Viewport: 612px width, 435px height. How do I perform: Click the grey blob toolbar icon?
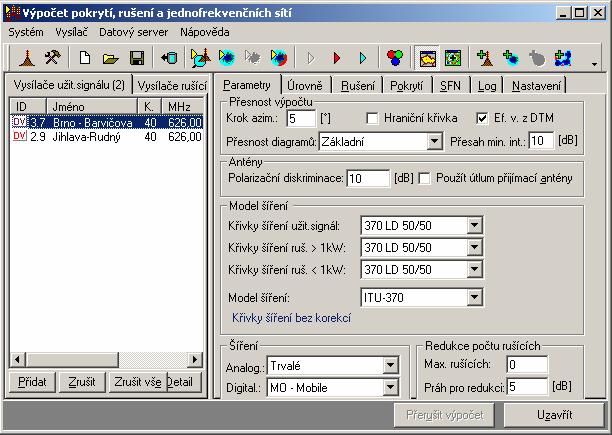tap(537, 58)
